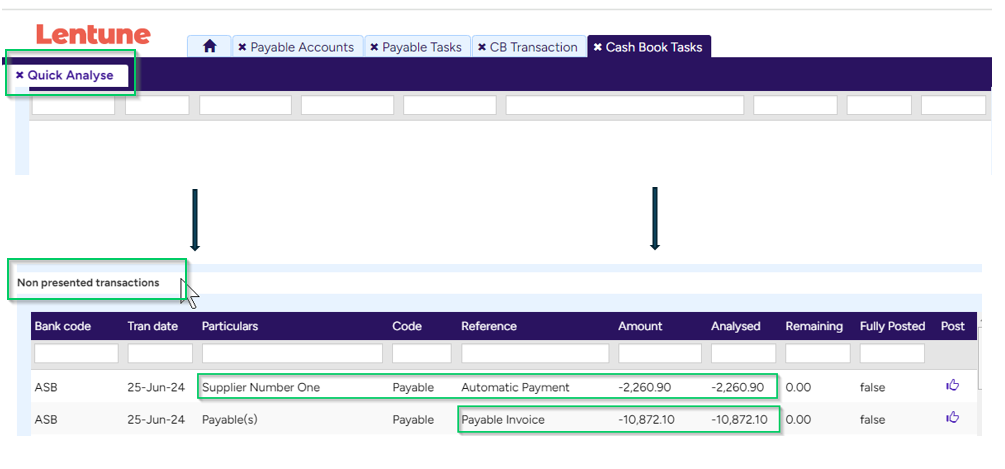Click the -10,872.10 Amount cell

(646, 420)
